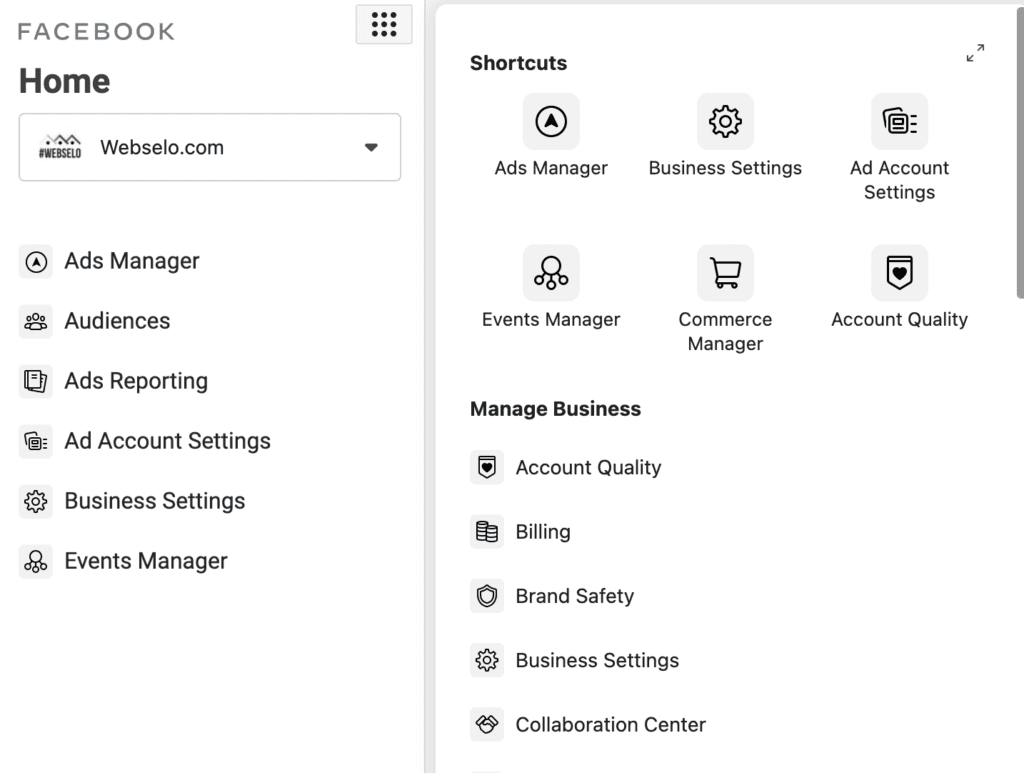Launch Events Manager shortcut icon
Image resolution: width=1024 pixels, height=773 pixels.
pyautogui.click(x=551, y=273)
